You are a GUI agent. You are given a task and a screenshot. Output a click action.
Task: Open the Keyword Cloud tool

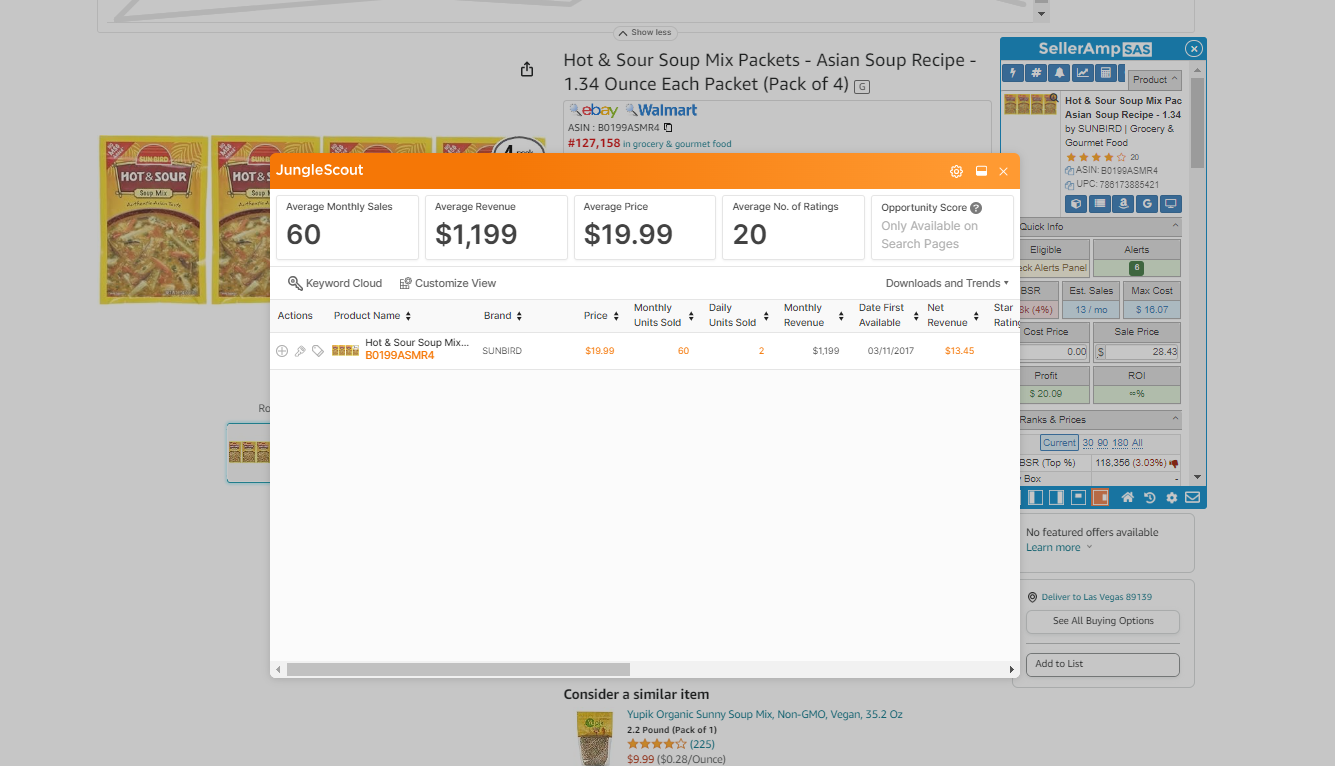click(x=335, y=283)
